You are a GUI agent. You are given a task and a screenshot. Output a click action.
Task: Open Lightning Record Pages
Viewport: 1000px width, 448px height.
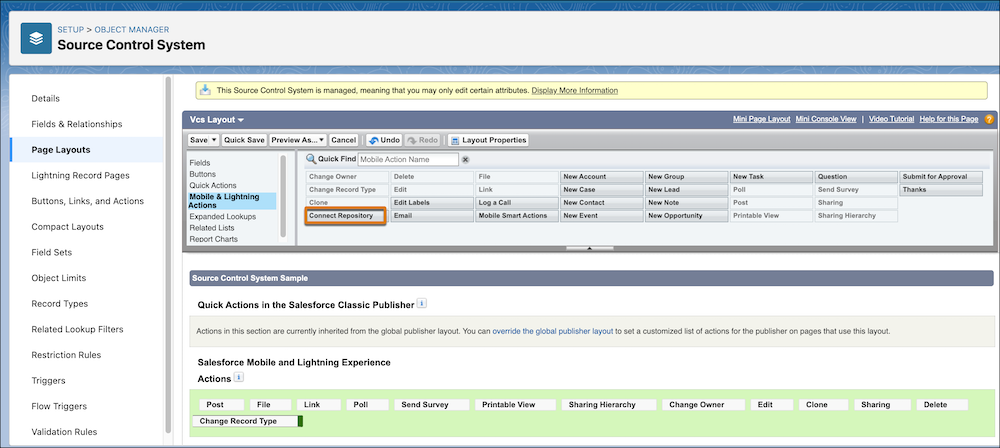pyautogui.click(x=80, y=175)
